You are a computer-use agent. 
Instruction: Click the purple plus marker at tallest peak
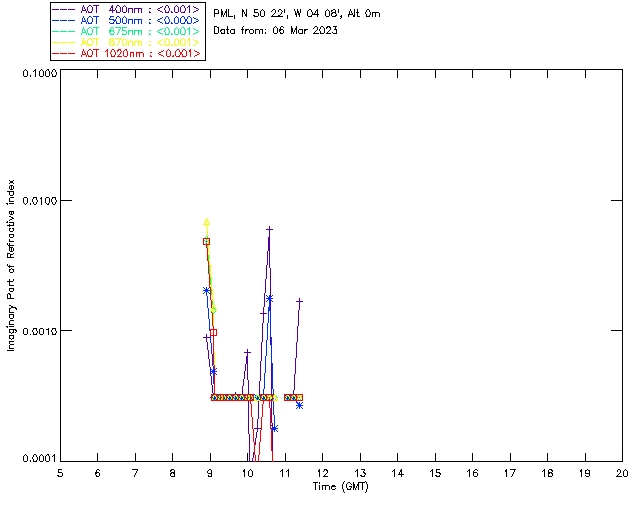269,229
